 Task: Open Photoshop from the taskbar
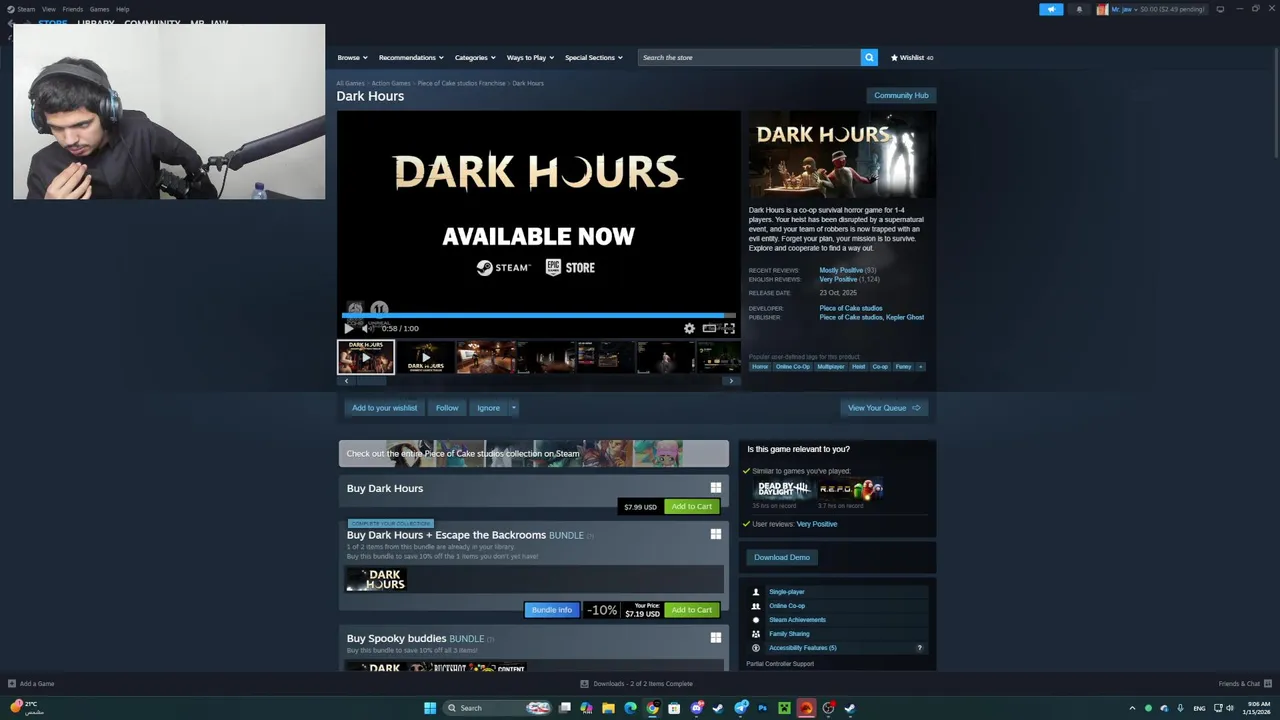762,708
